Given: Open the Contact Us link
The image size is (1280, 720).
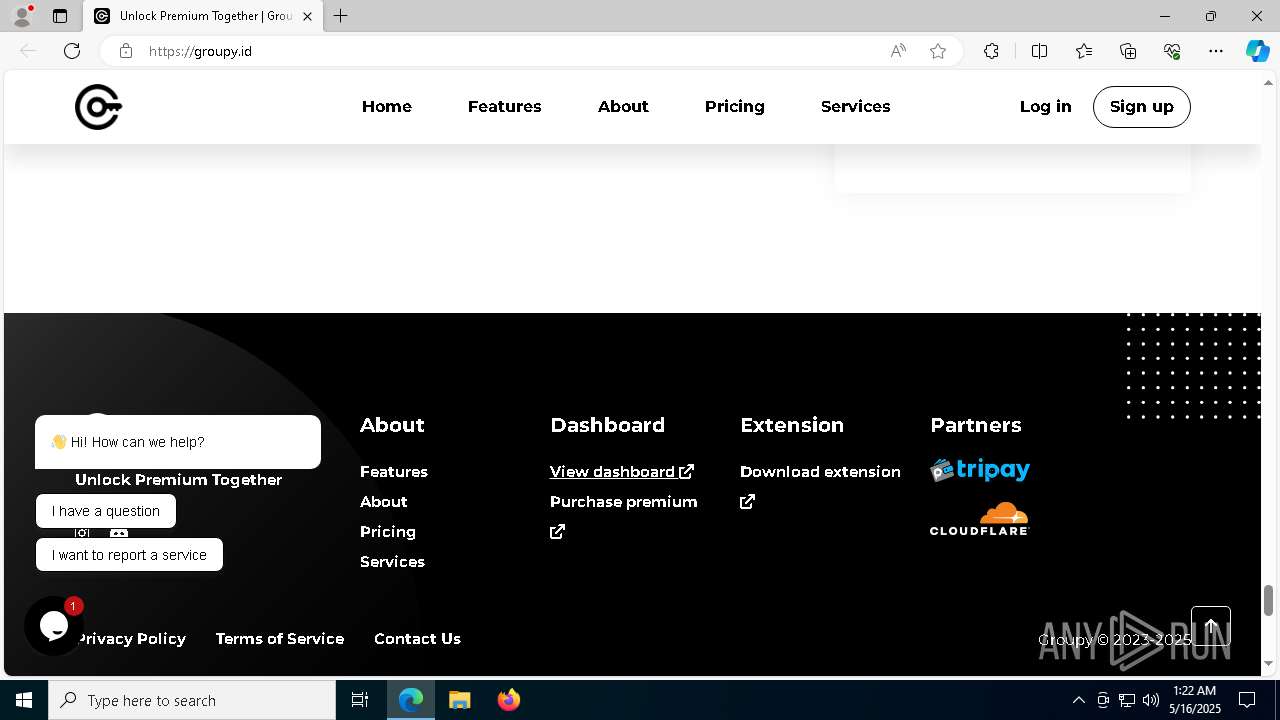Looking at the screenshot, I should [x=417, y=638].
